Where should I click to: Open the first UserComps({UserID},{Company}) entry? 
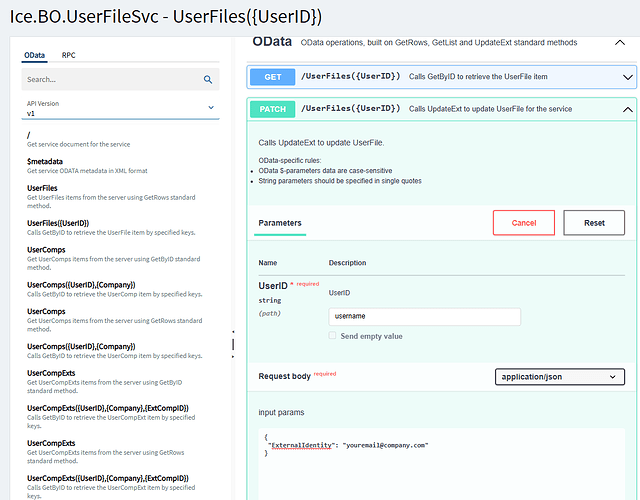(x=115, y=289)
